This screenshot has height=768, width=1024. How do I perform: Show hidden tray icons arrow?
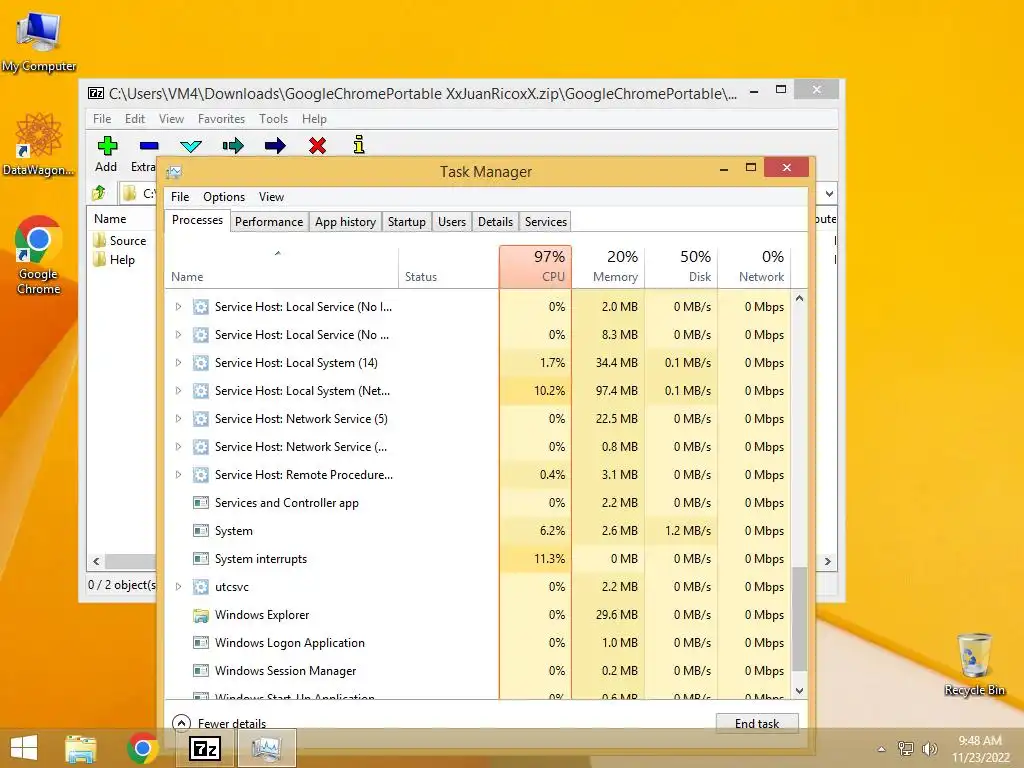[x=881, y=750]
